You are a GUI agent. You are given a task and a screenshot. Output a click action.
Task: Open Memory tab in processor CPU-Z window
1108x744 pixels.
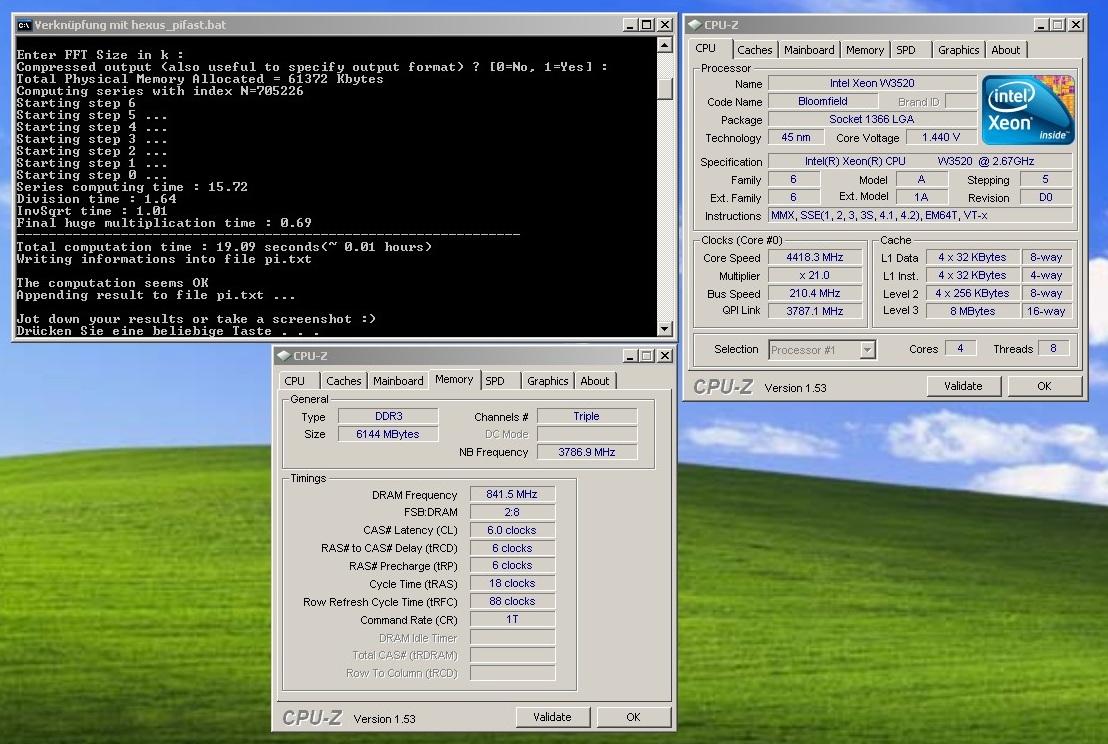pos(864,50)
